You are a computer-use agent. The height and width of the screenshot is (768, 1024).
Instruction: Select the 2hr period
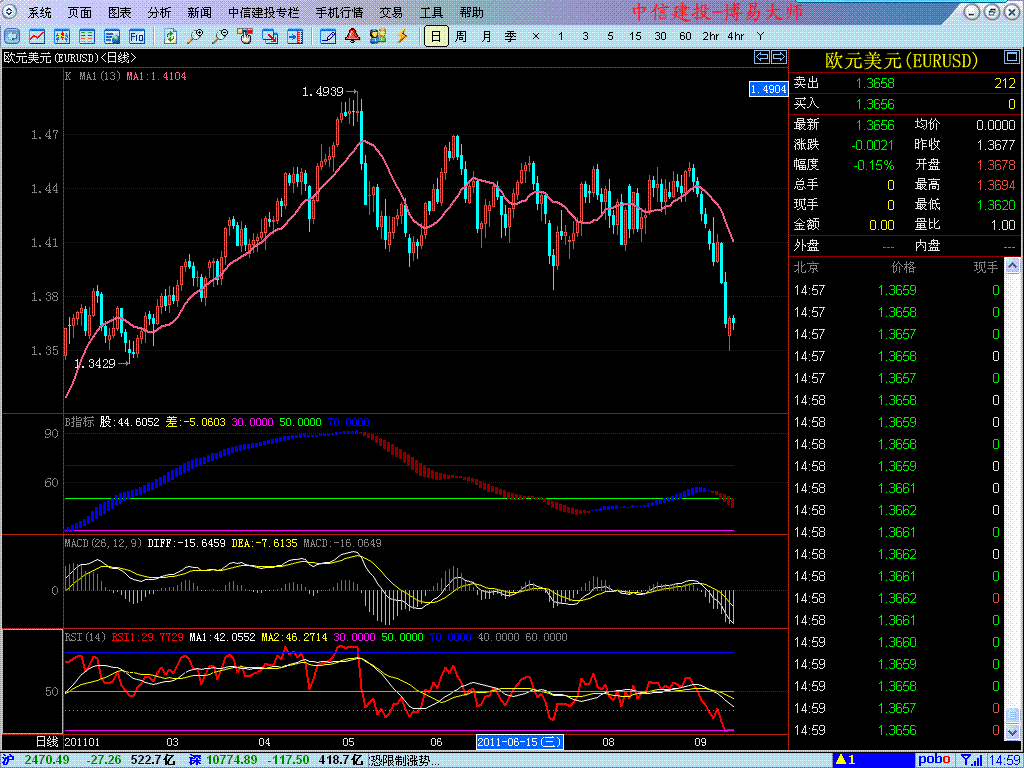(x=711, y=37)
